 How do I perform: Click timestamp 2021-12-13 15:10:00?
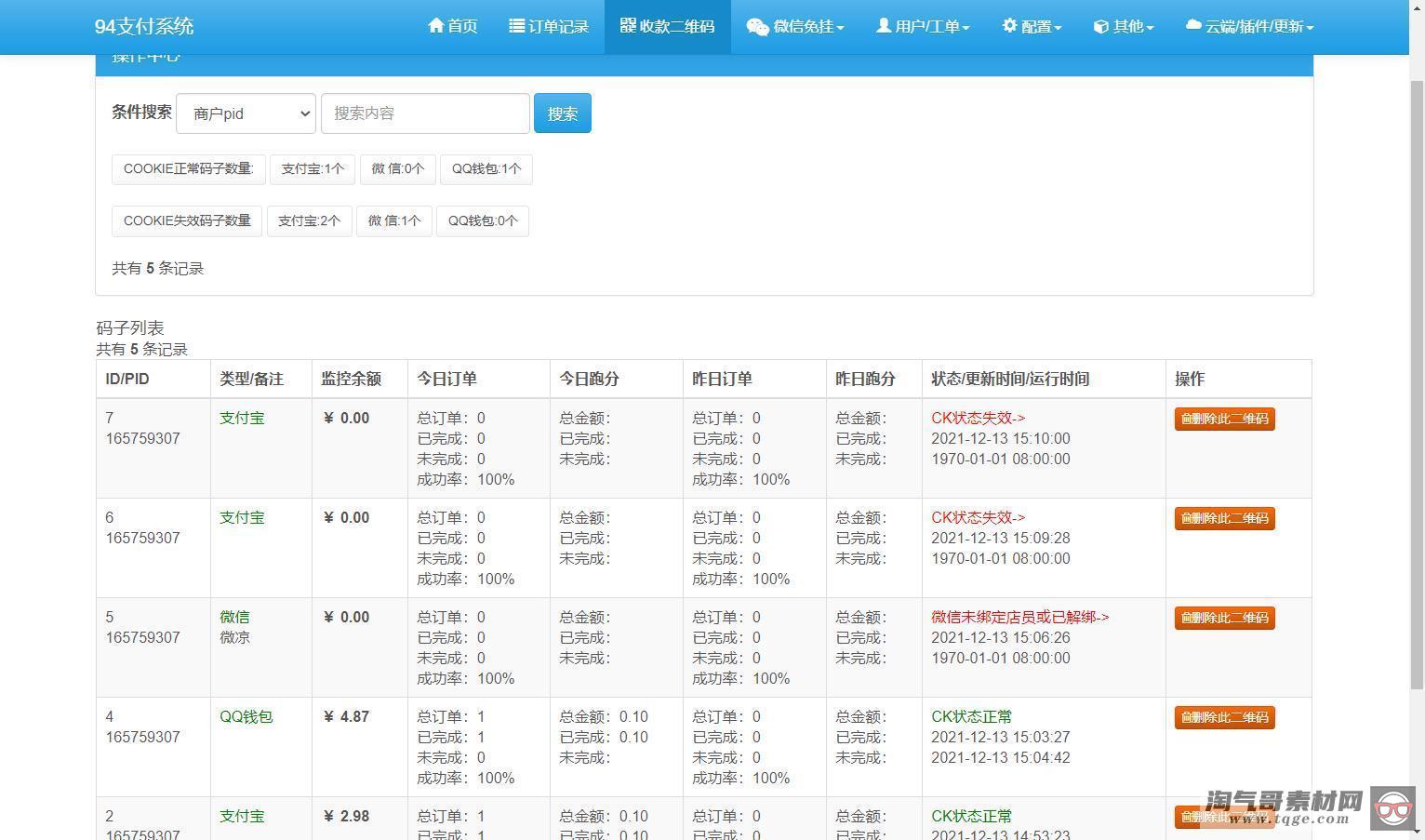(x=1001, y=439)
